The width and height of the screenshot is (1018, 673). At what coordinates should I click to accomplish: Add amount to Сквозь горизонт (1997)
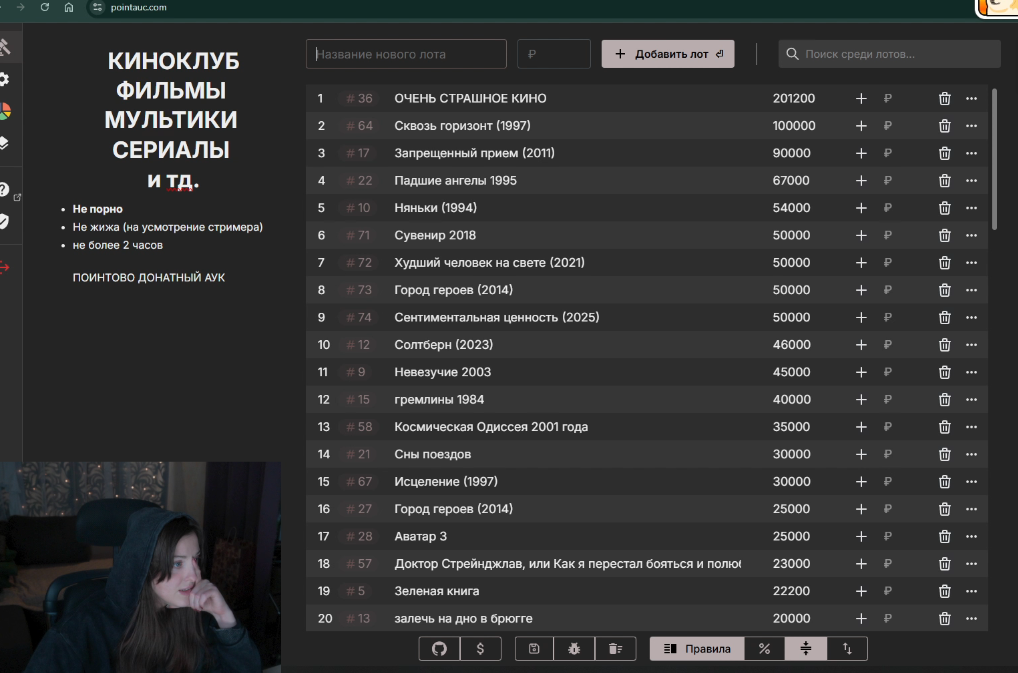coord(861,126)
